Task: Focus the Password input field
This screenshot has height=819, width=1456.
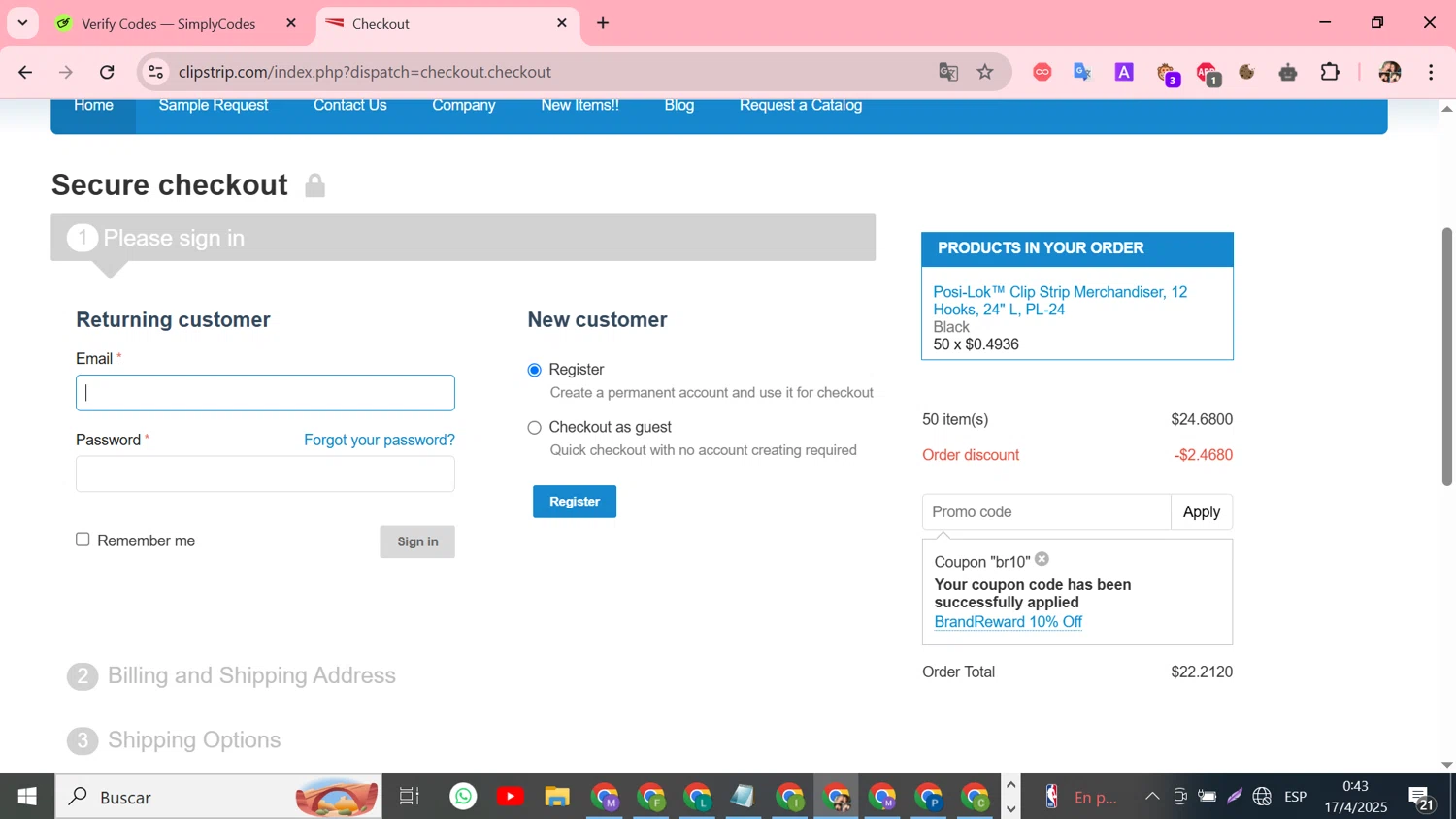Action: pyautogui.click(x=265, y=475)
